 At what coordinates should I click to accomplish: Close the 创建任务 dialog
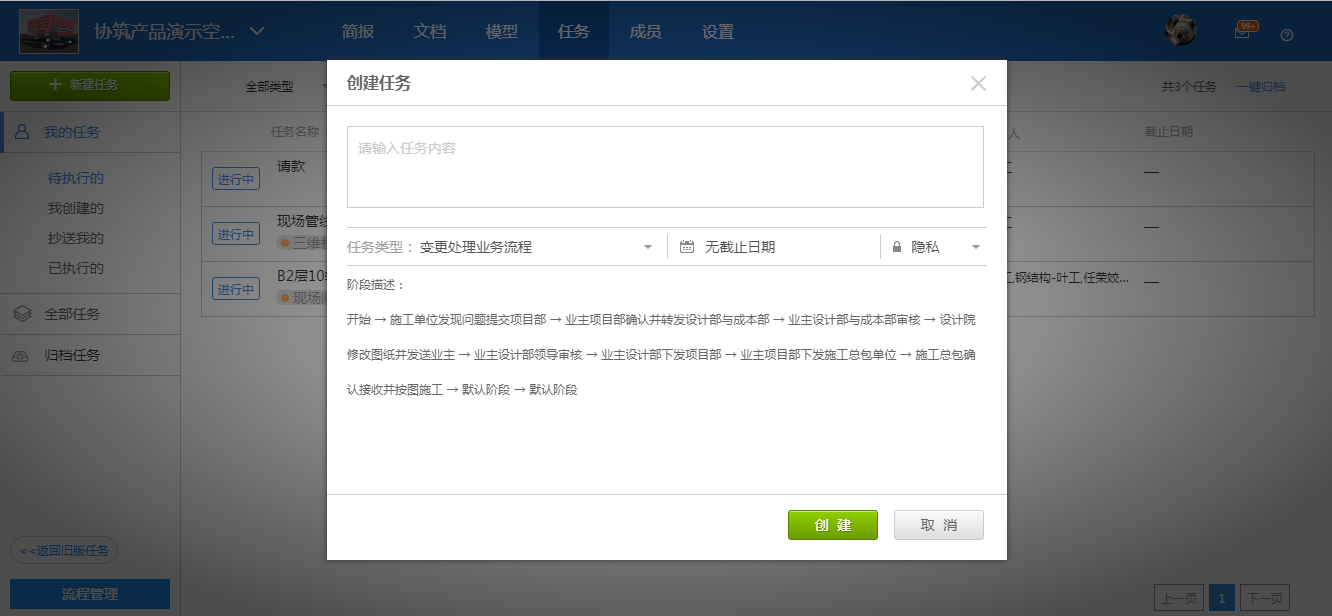click(x=978, y=84)
